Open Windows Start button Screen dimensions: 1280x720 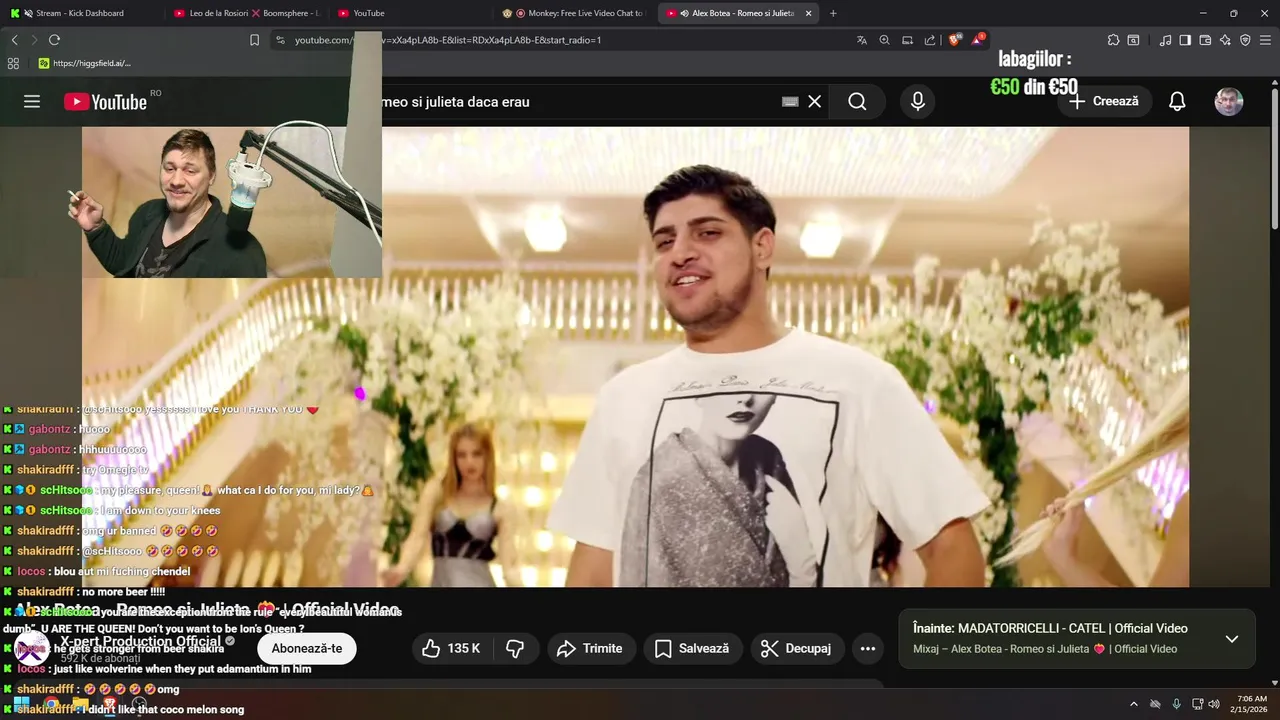pyautogui.click(x=21, y=704)
